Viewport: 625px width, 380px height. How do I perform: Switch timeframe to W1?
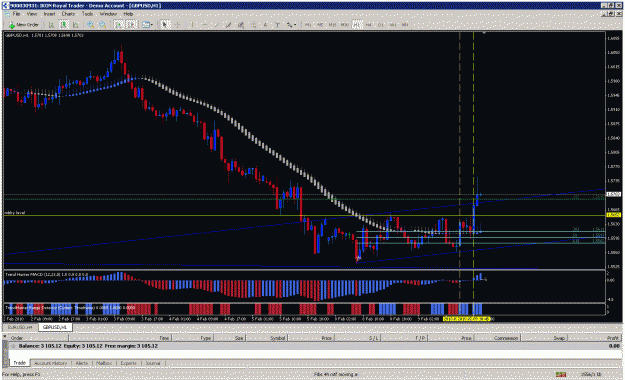coord(393,25)
